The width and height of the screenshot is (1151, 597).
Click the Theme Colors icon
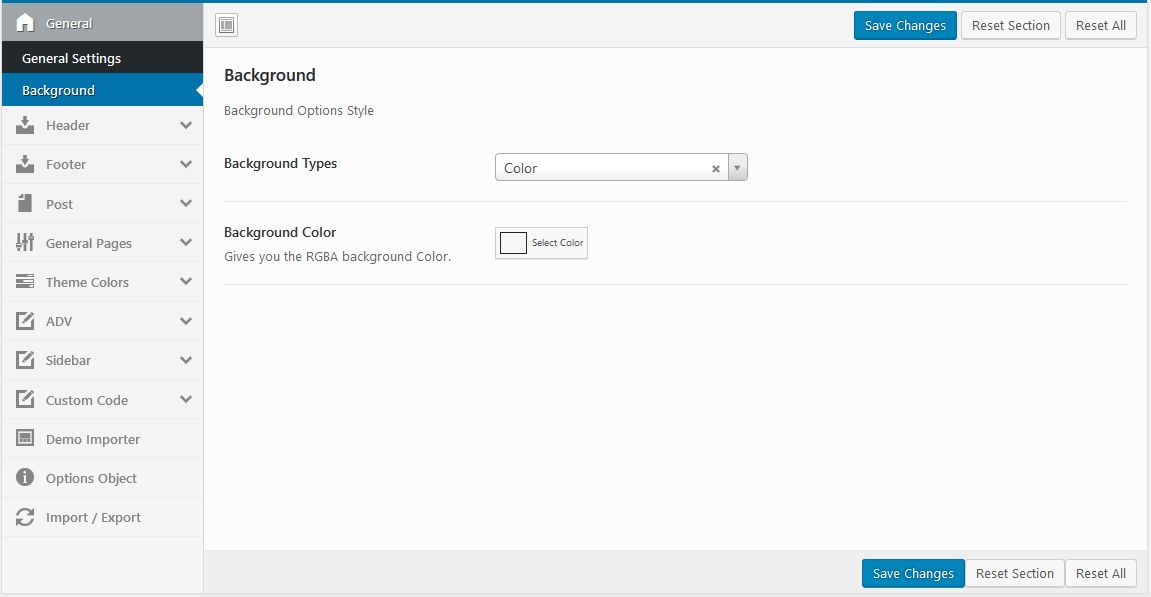pyautogui.click(x=26, y=282)
